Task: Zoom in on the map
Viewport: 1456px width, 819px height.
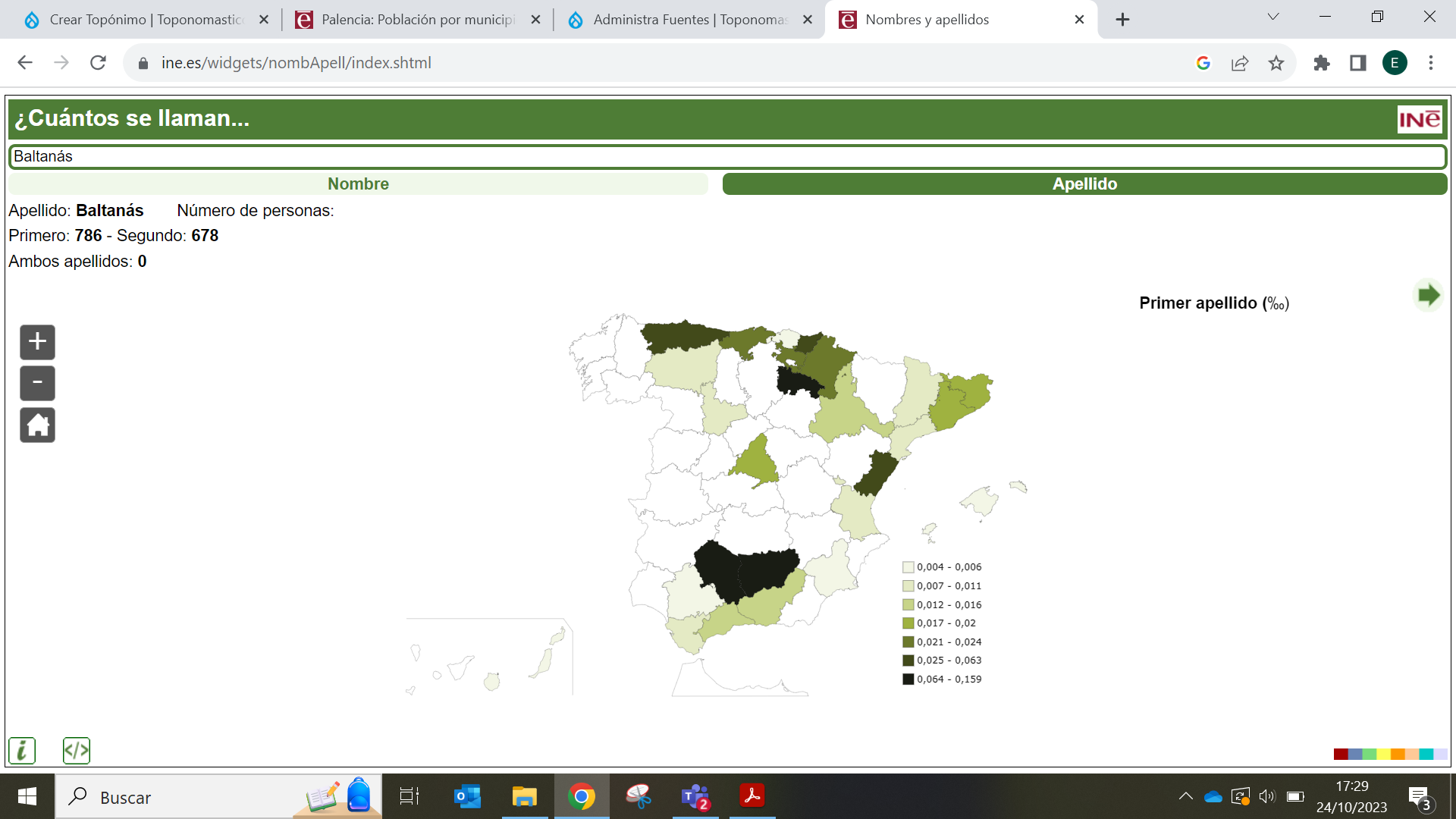Action: coord(37,342)
